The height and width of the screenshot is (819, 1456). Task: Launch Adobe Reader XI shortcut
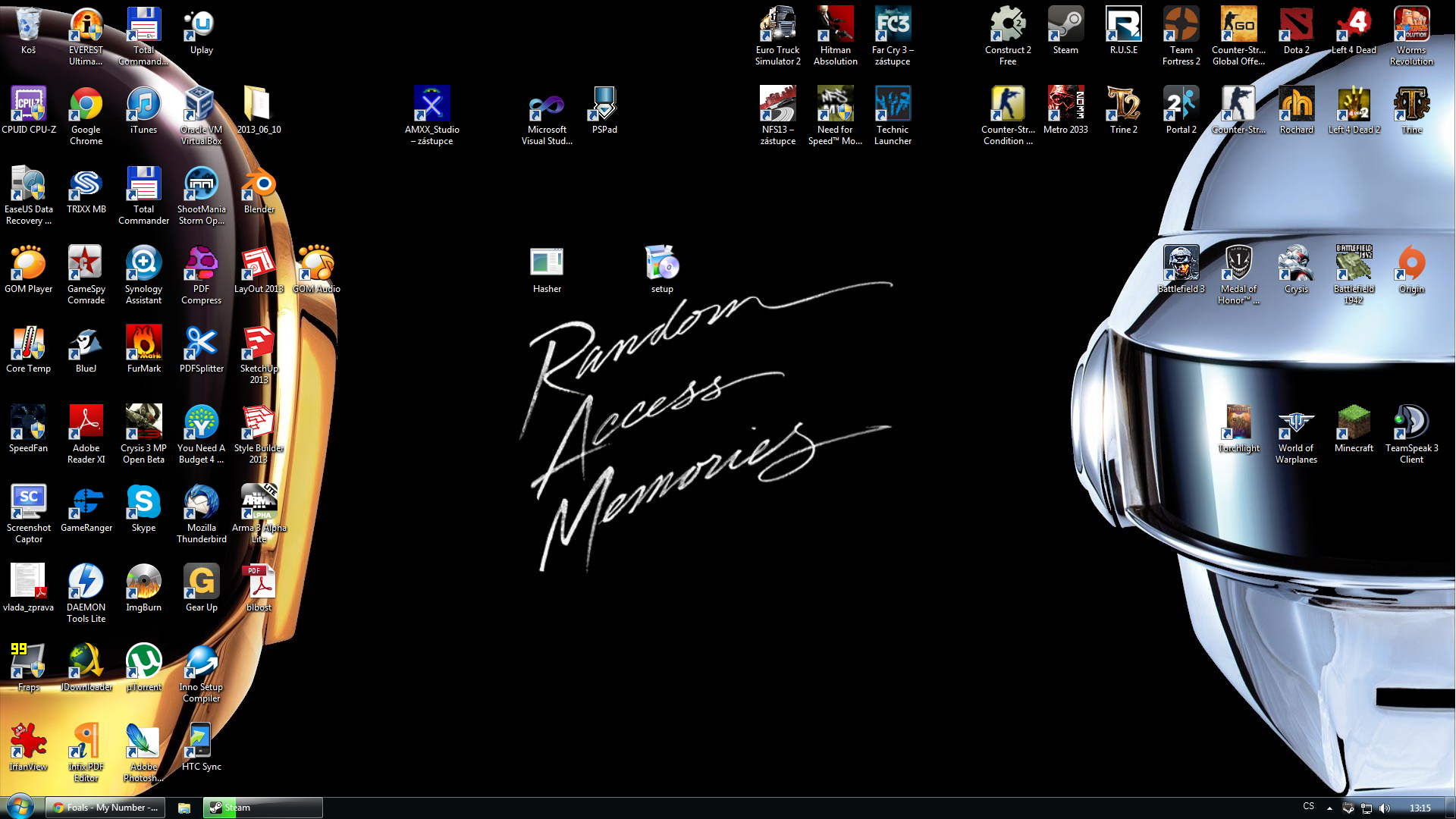click(86, 435)
